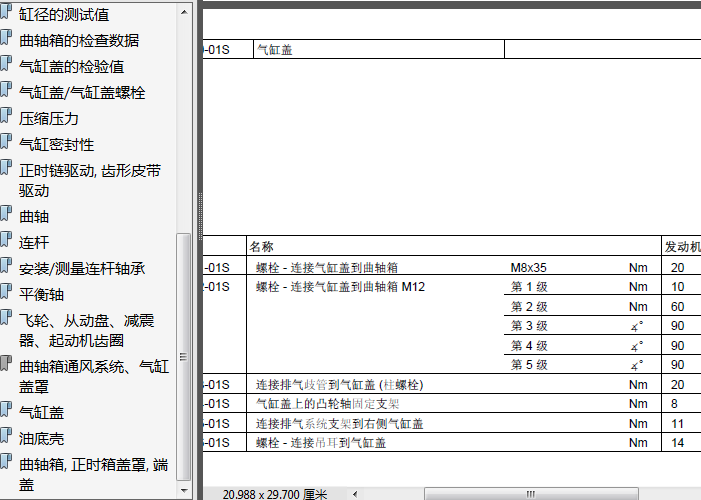This screenshot has height=500, width=701.
Task: Open 飞轮、从动盘、减震器、起动机齿圈 bookmark
Action: pyautogui.click(x=87, y=331)
